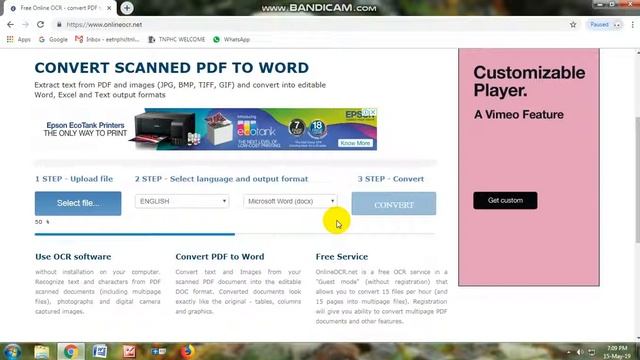The image size is (640, 360).
Task: Click the page vertical scrollbar
Action: (x=638, y=180)
